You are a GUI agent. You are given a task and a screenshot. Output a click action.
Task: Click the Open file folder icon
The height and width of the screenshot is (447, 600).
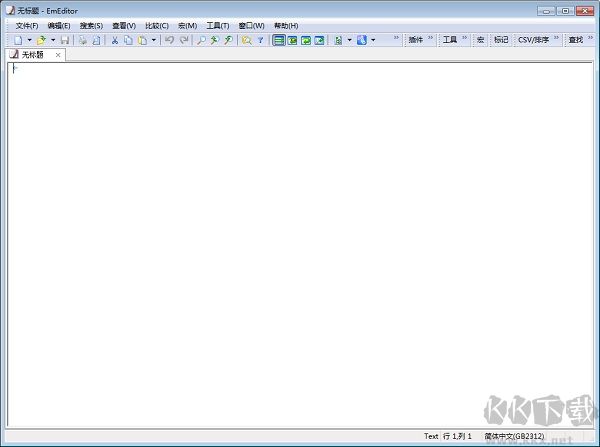41,40
